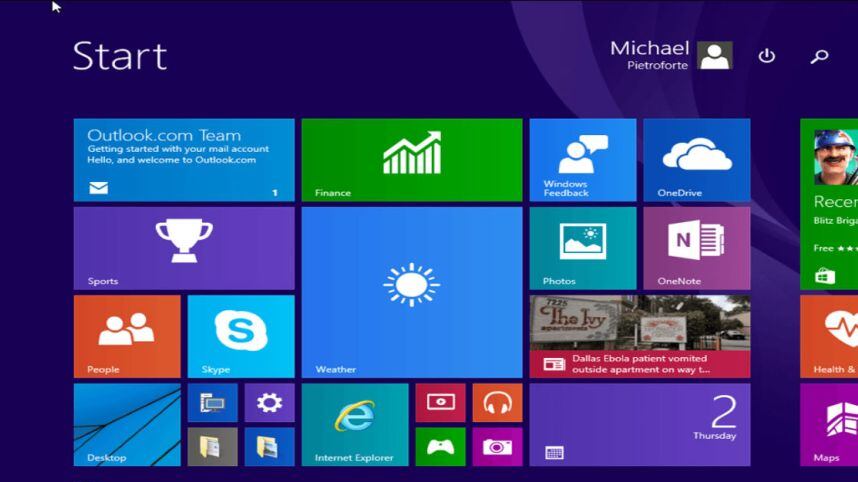Open PC settings gear tile
The width and height of the screenshot is (858, 482).
[269, 402]
